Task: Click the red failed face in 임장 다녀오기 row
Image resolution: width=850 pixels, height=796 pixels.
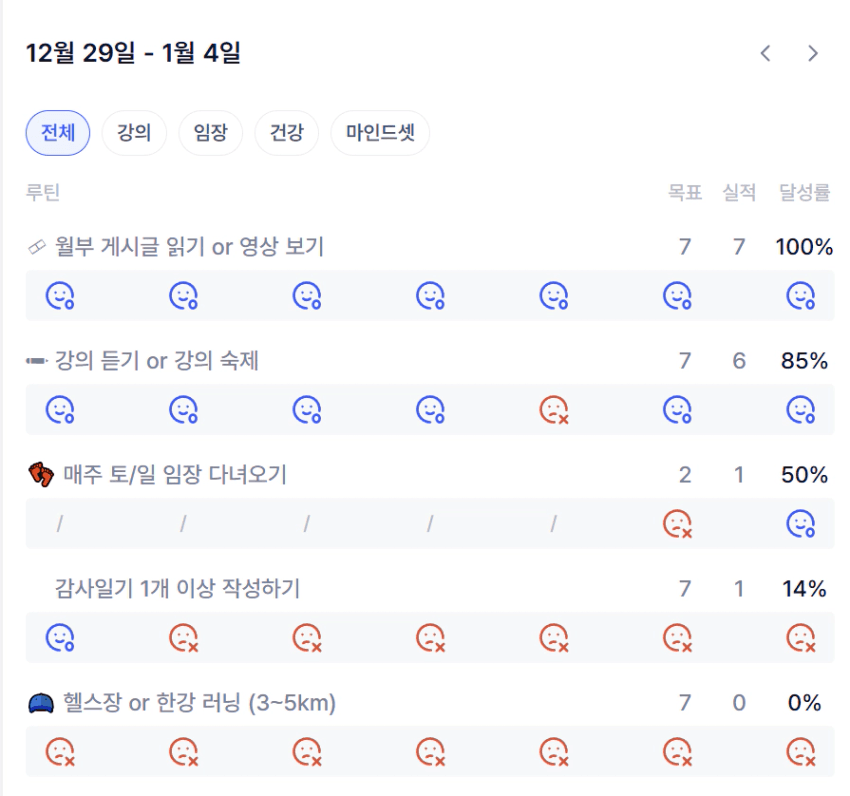Action: click(x=677, y=523)
